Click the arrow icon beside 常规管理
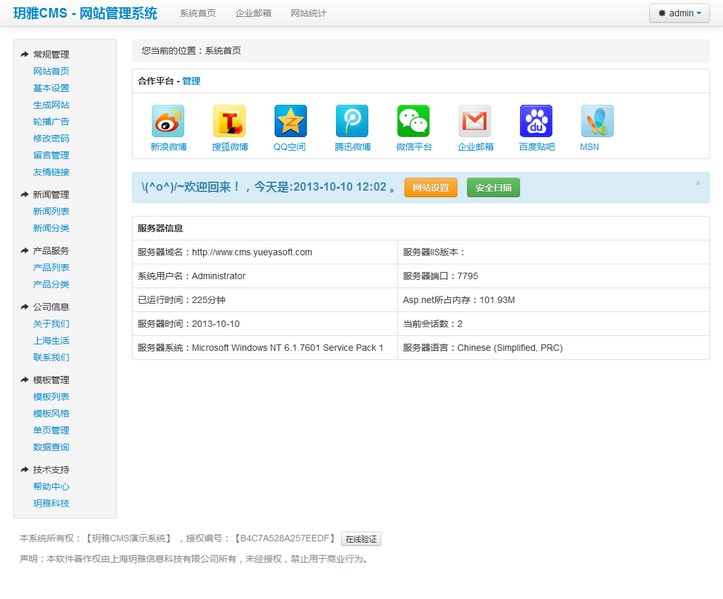This screenshot has height=599, width=723. [x=24, y=54]
